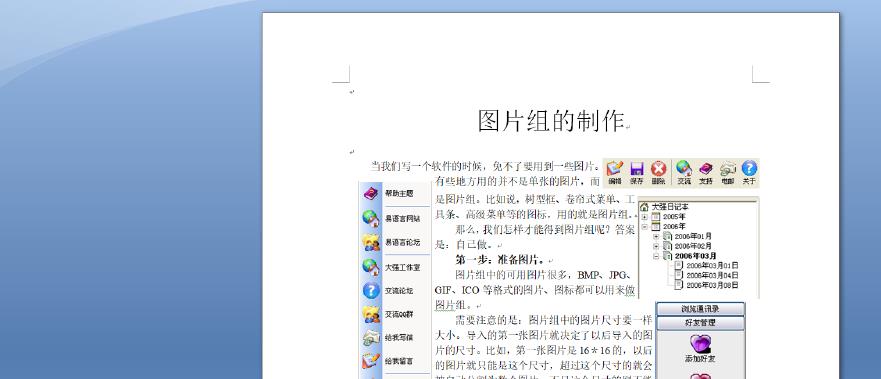
Task: Click the 浏览通讯录 button
Action: pyautogui.click(x=700, y=309)
